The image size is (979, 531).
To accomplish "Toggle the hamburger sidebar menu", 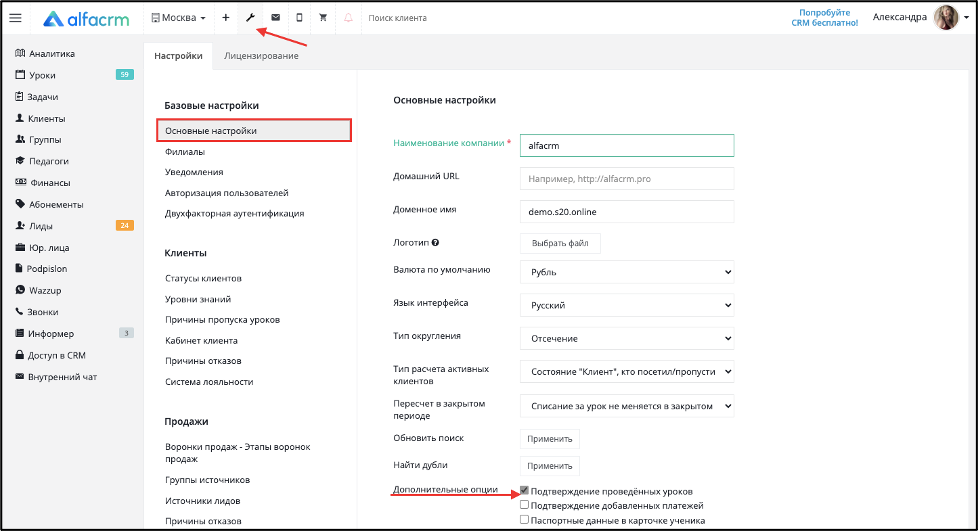I will (x=16, y=17).
